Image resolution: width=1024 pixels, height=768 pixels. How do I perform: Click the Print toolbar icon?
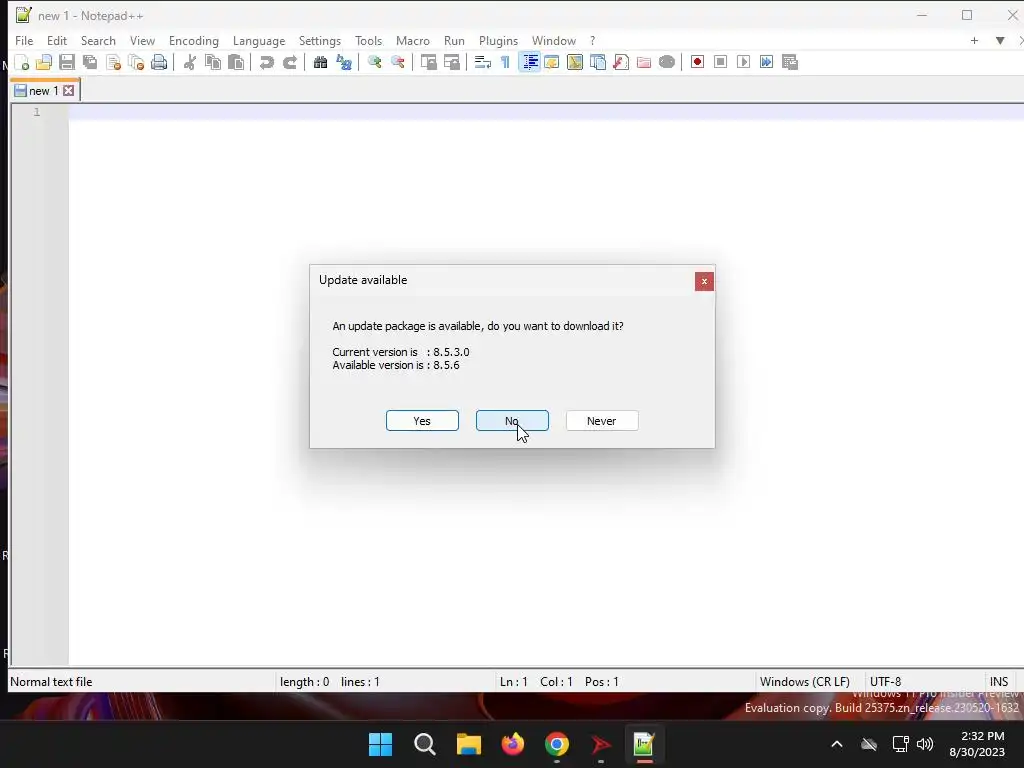click(159, 62)
